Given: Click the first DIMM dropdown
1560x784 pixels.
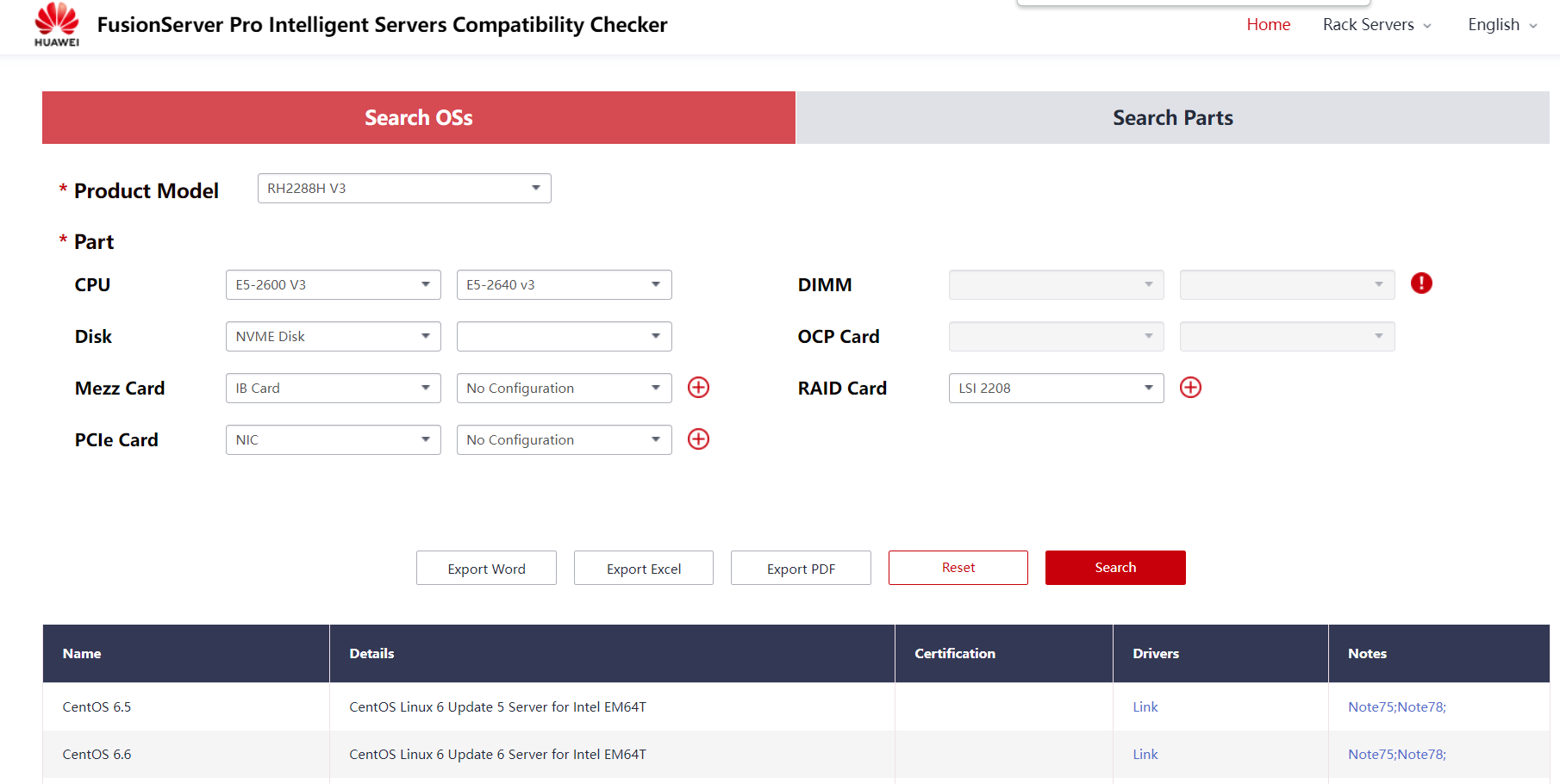Looking at the screenshot, I should [1056, 285].
